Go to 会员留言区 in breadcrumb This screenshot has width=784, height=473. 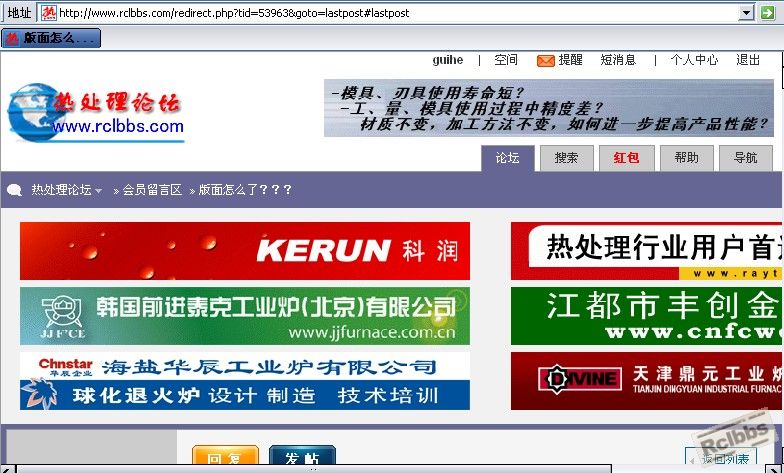click(x=152, y=190)
